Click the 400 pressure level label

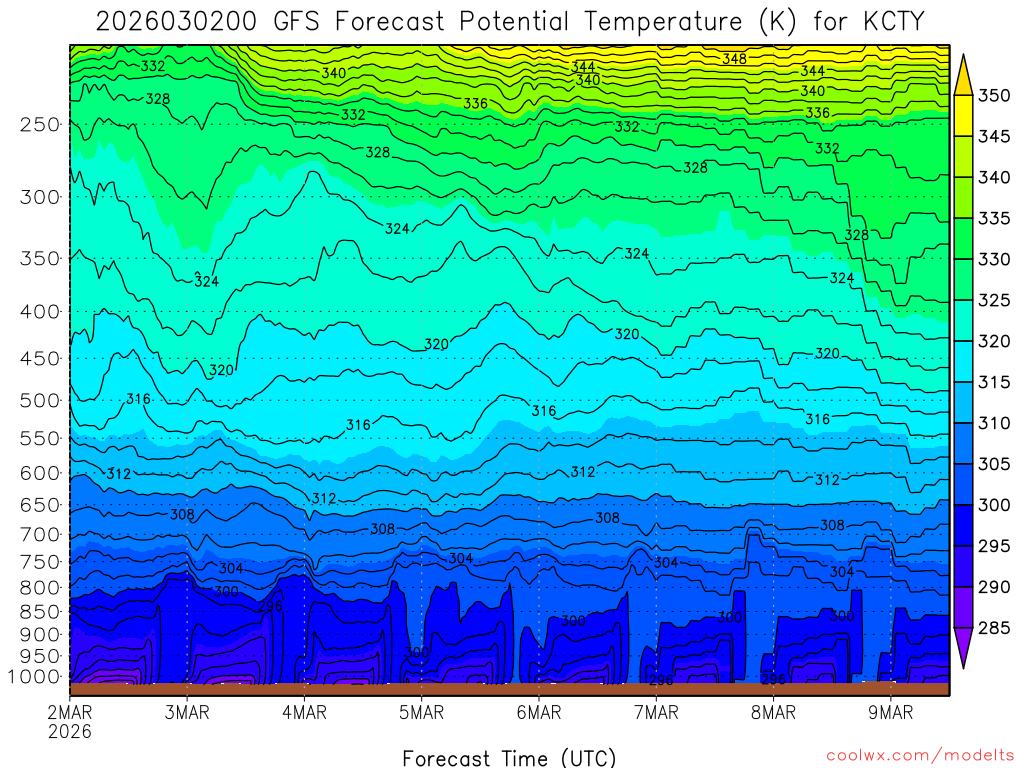(40, 312)
